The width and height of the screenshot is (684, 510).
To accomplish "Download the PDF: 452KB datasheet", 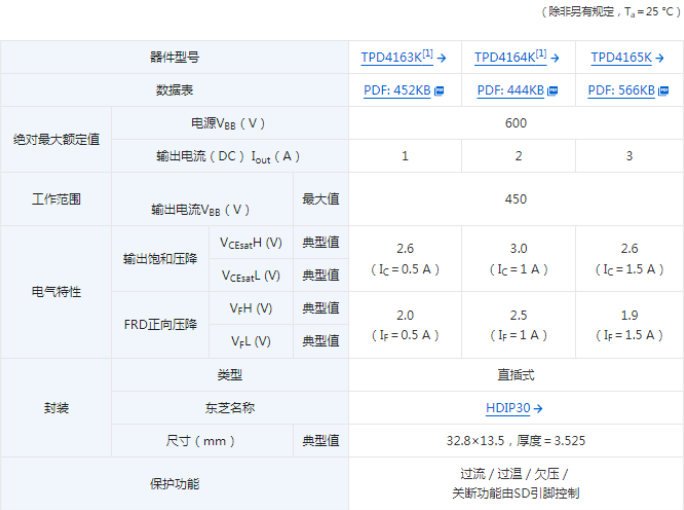I will click(397, 90).
